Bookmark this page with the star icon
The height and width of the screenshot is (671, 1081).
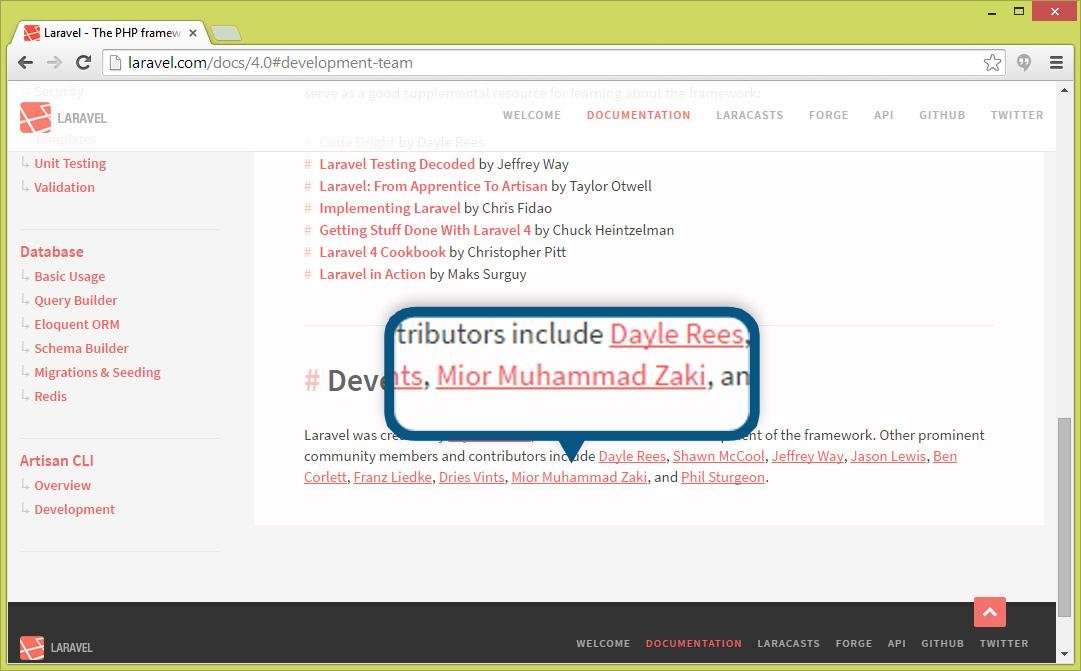tap(992, 63)
